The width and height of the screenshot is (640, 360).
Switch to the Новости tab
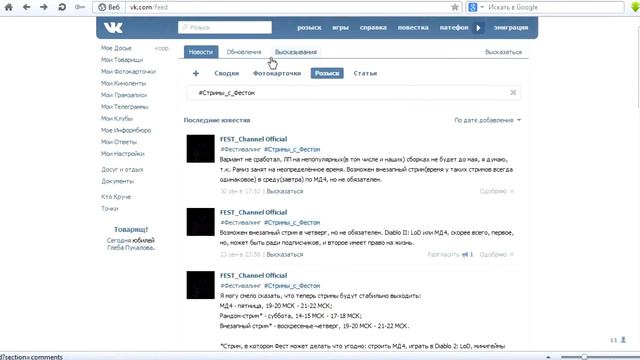click(201, 52)
